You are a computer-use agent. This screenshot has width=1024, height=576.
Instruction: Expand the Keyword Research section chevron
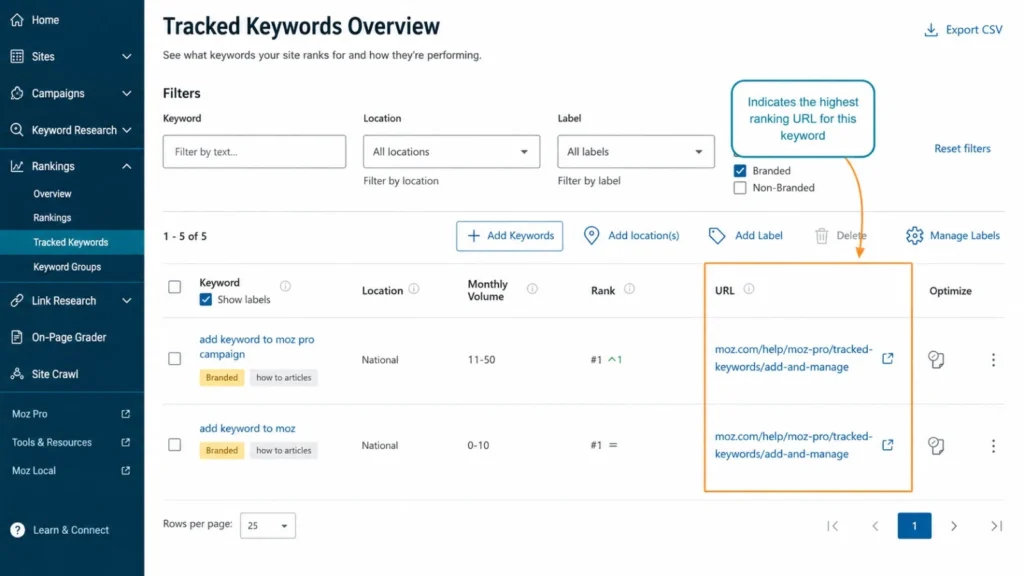coord(127,130)
